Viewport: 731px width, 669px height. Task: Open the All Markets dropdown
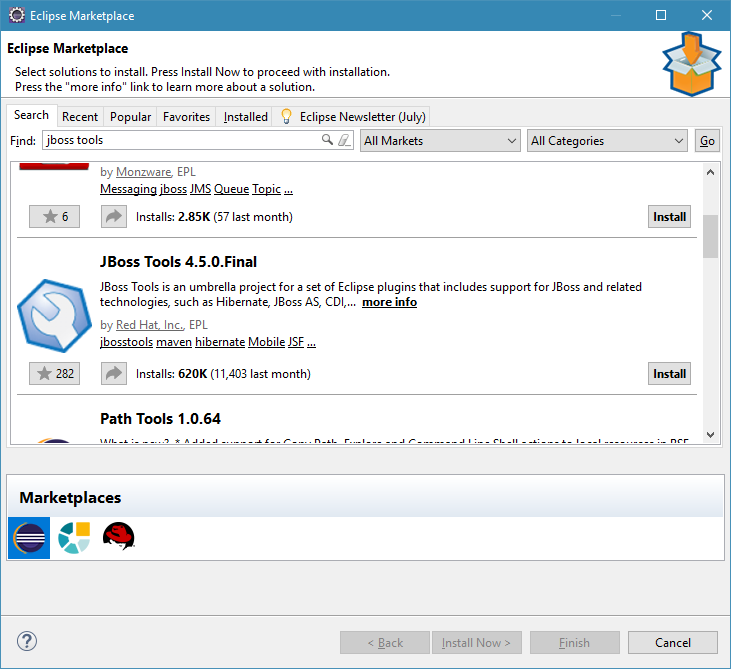440,141
